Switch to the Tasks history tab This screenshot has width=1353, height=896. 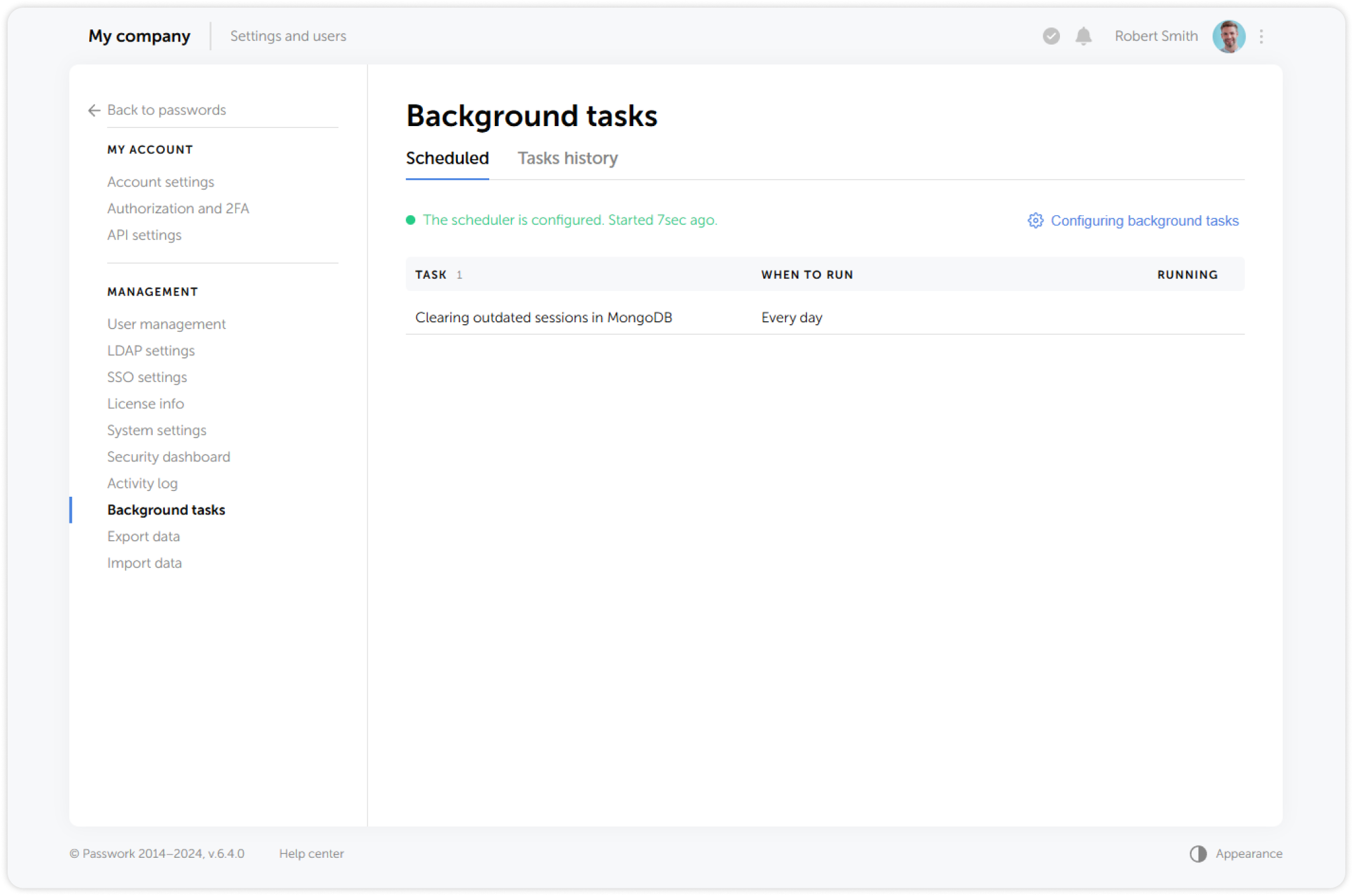[568, 158]
